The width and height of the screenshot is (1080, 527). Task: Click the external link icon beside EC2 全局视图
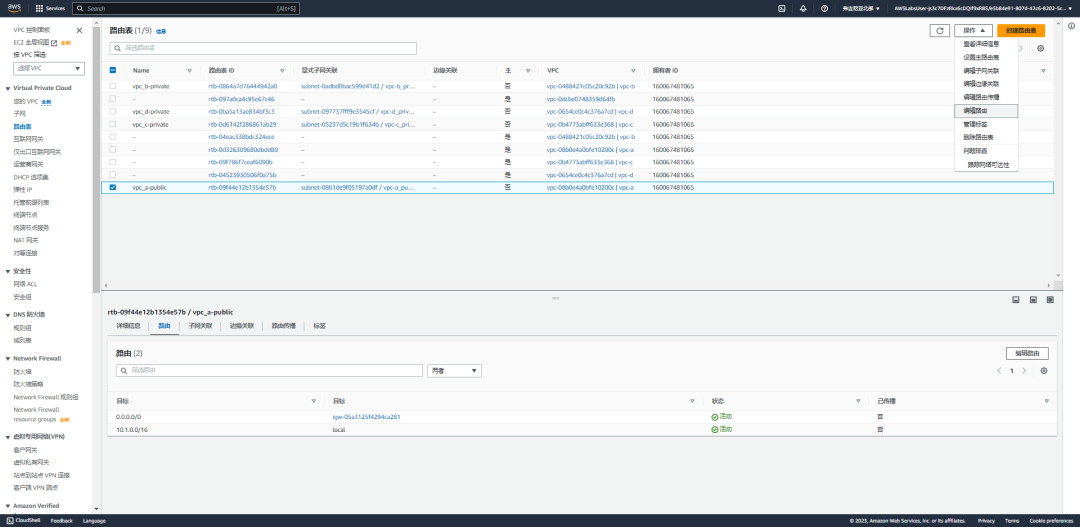(54, 43)
